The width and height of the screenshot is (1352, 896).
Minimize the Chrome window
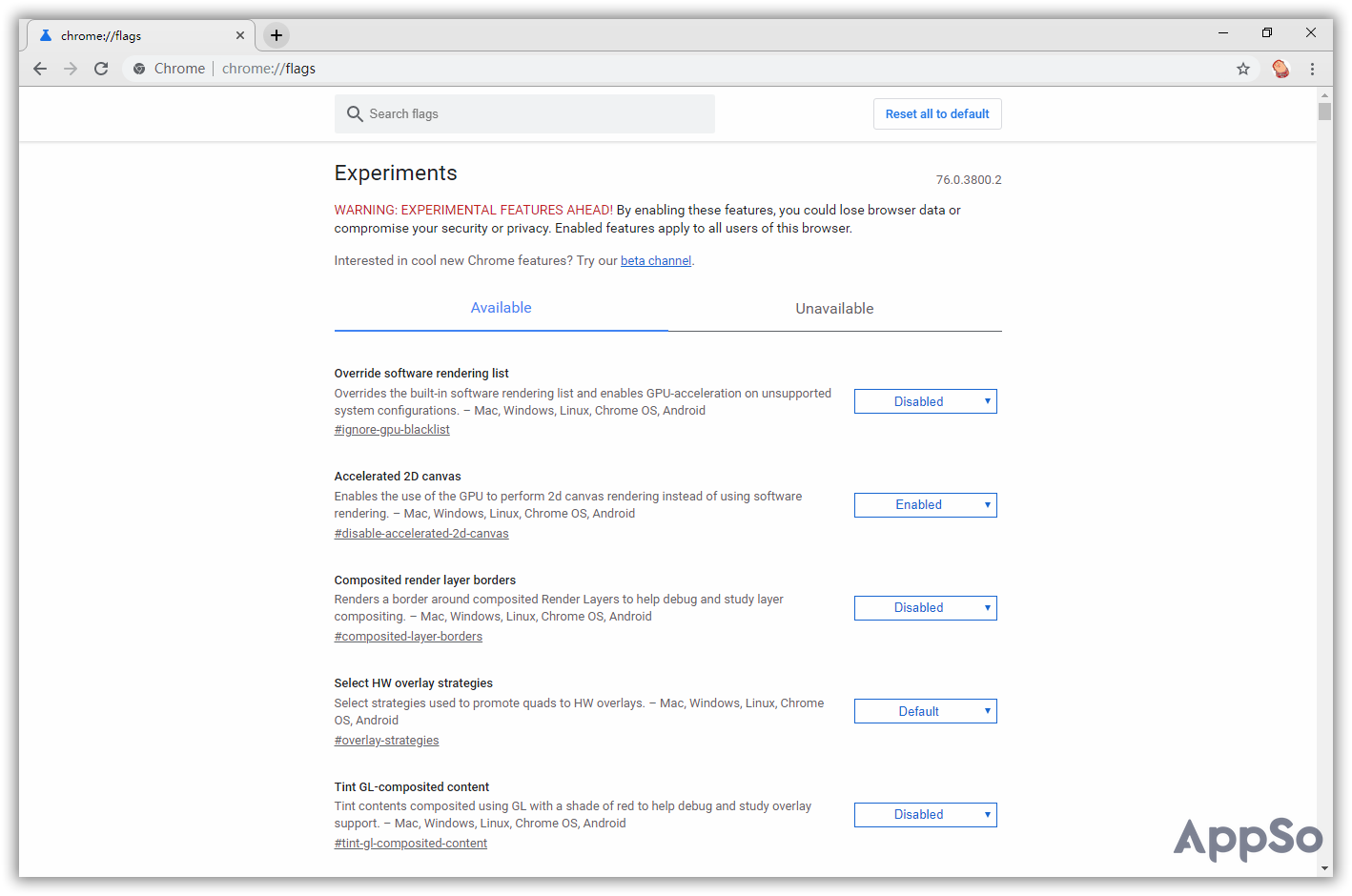[x=1223, y=32]
